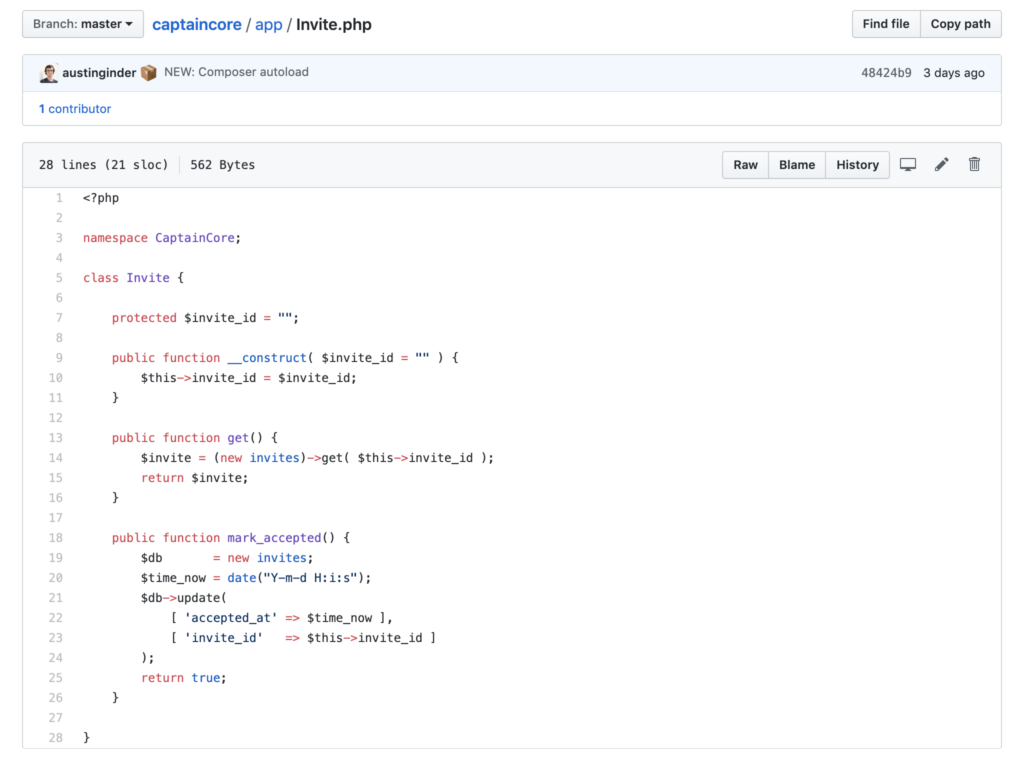Click the NEW: Composer autoload commit message

point(237,72)
